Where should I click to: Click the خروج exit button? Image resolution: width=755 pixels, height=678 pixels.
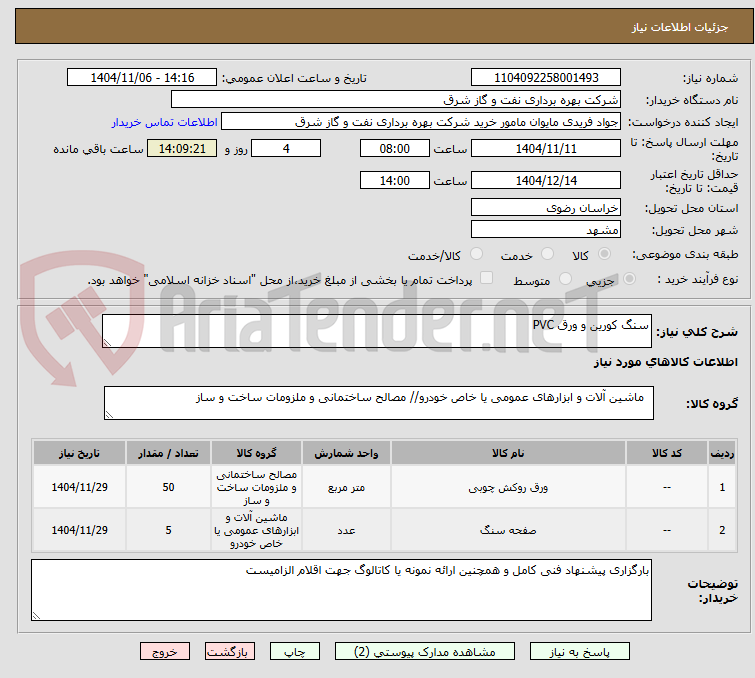[165, 652]
